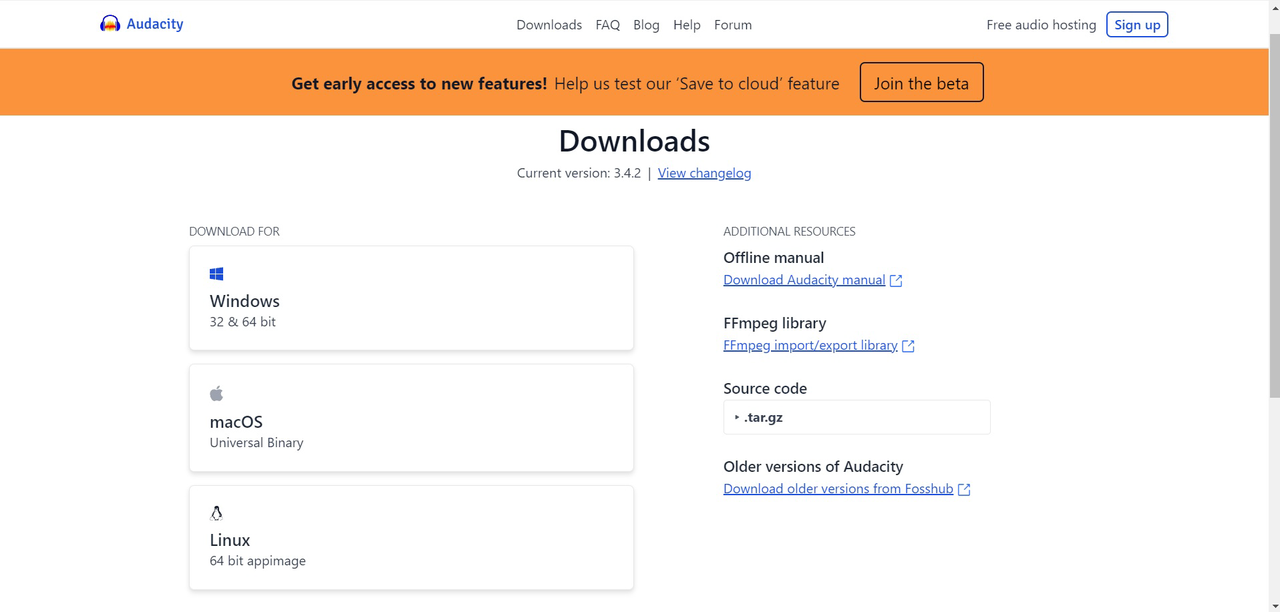
Task: Select the Windows 32 & 64 bit download card
Action: coord(411,298)
